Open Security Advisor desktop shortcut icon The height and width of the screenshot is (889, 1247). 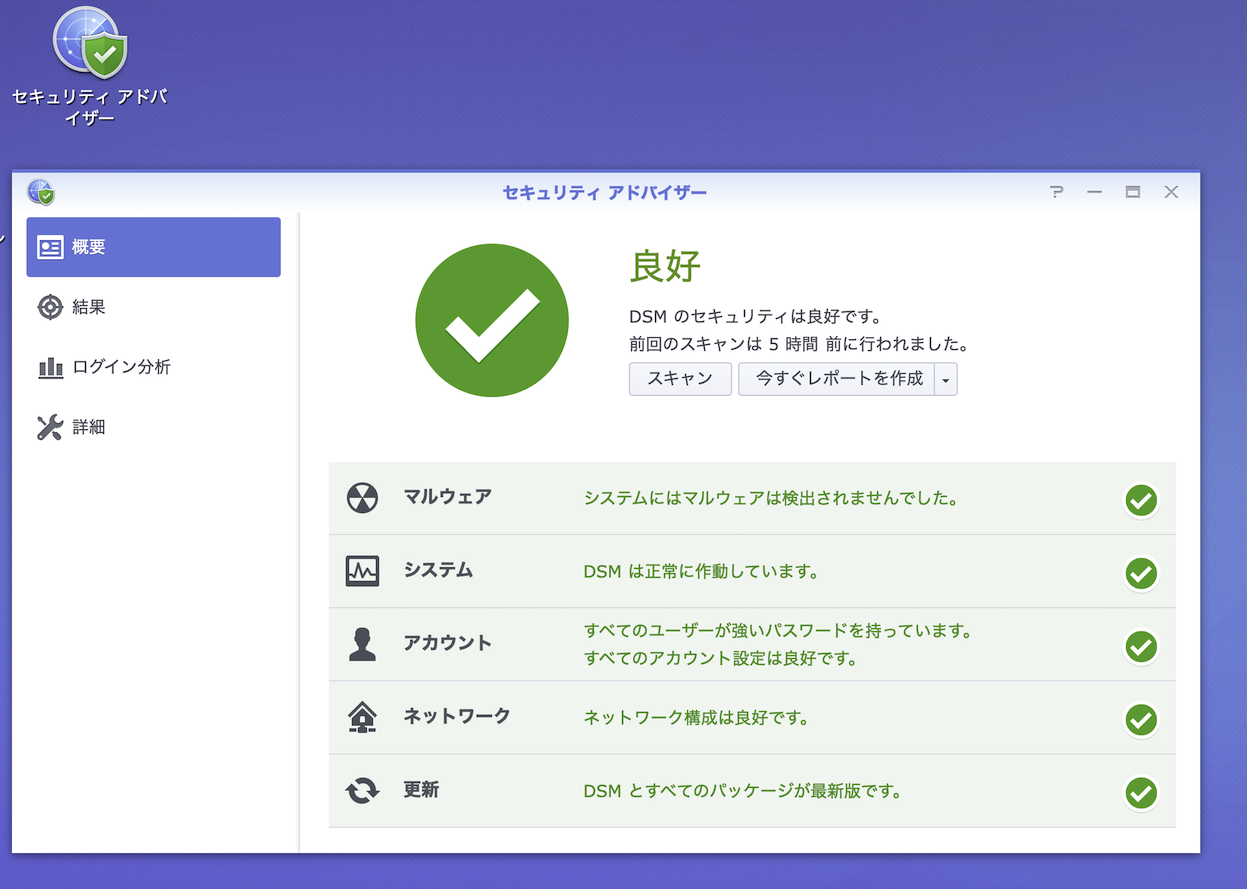(90, 43)
